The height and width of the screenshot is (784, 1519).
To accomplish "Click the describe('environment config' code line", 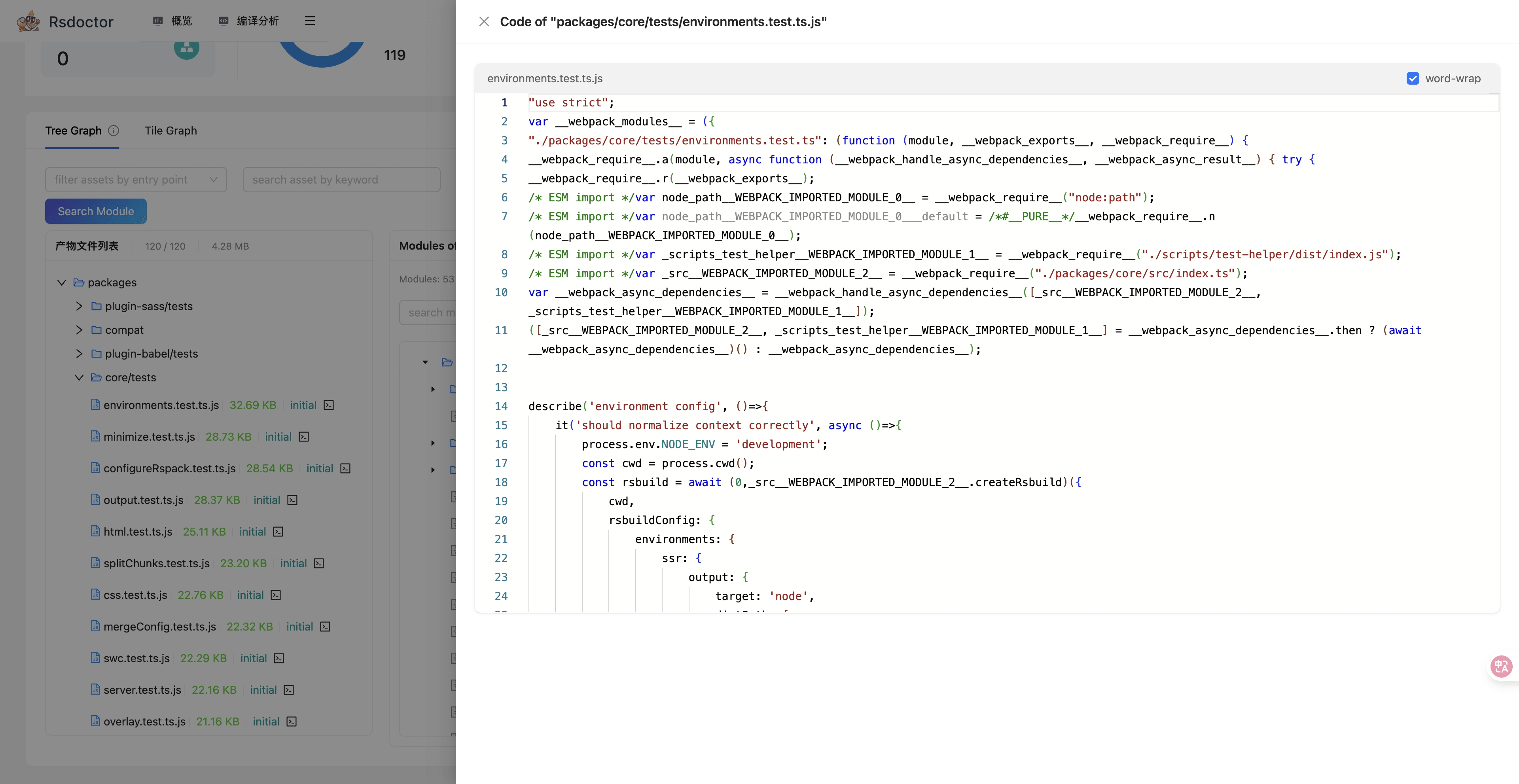I will (x=648, y=406).
